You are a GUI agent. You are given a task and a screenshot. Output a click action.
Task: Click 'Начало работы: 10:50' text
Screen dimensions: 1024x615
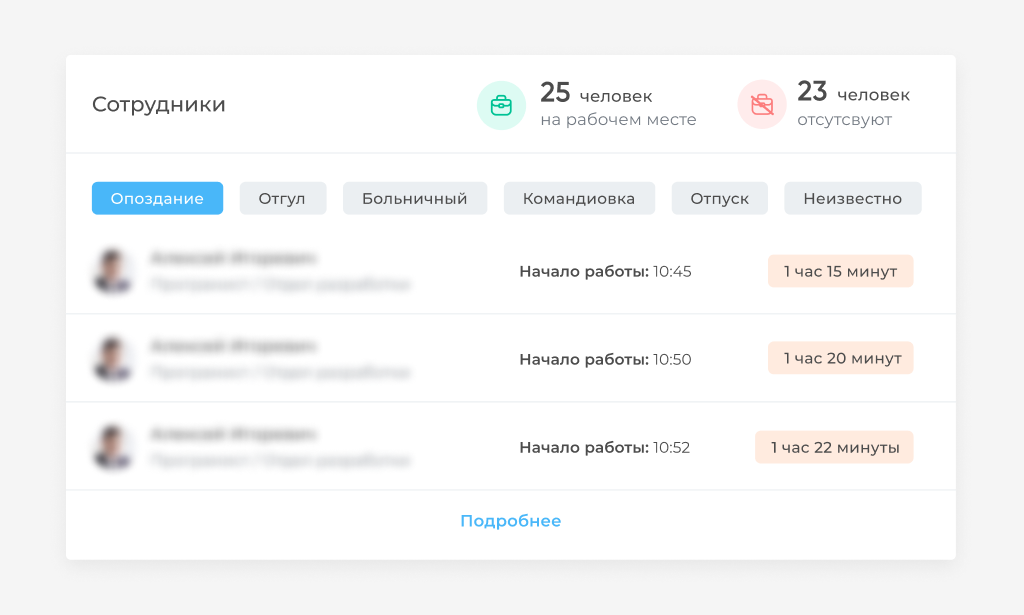click(605, 358)
